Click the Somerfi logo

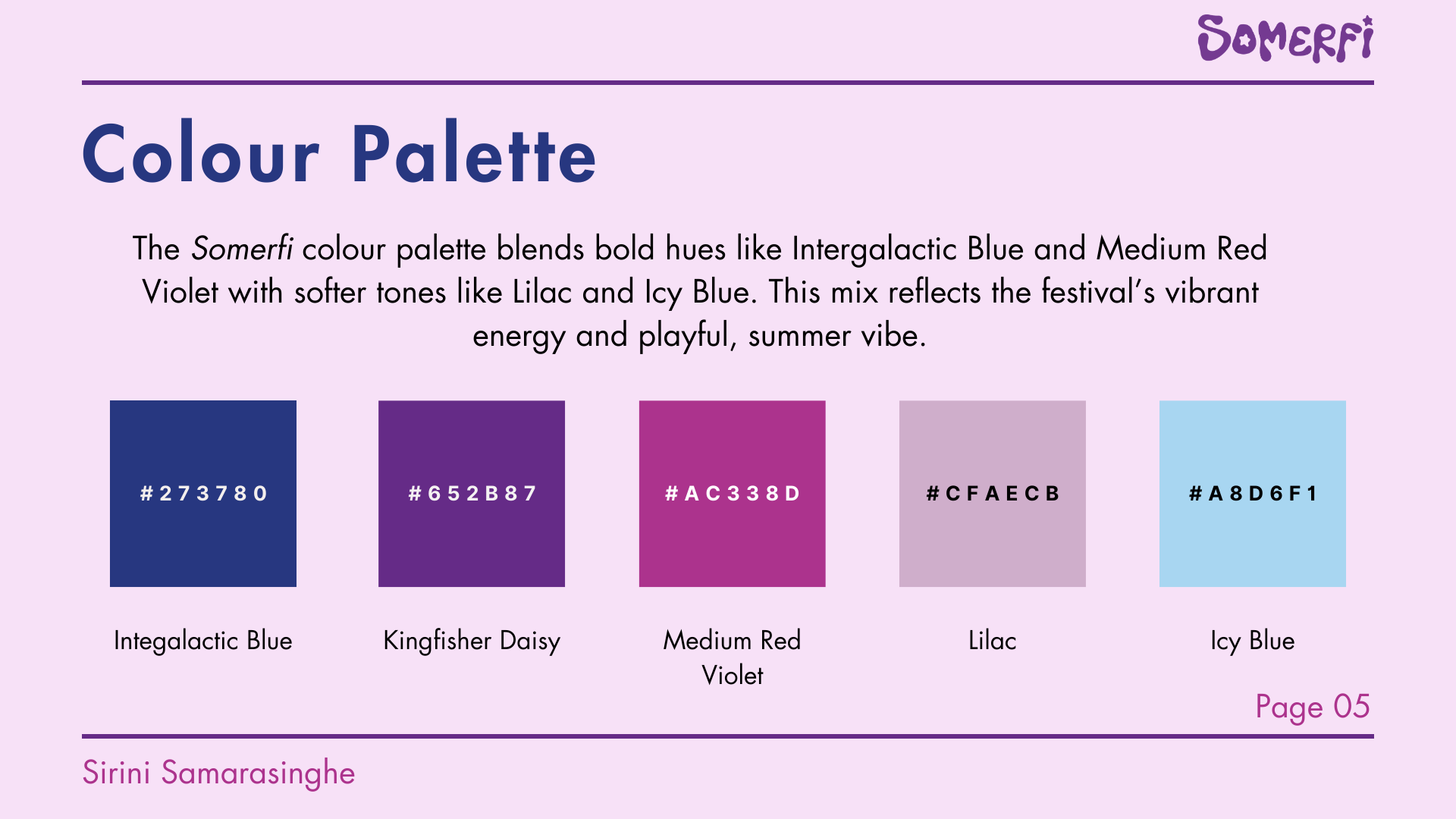1285,39
